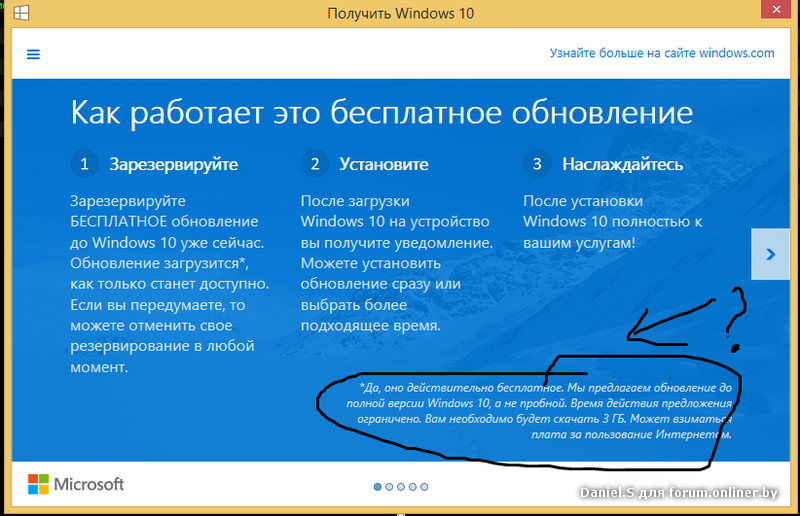
Task: Close the Get Windows 10 window
Action: tap(776, 10)
